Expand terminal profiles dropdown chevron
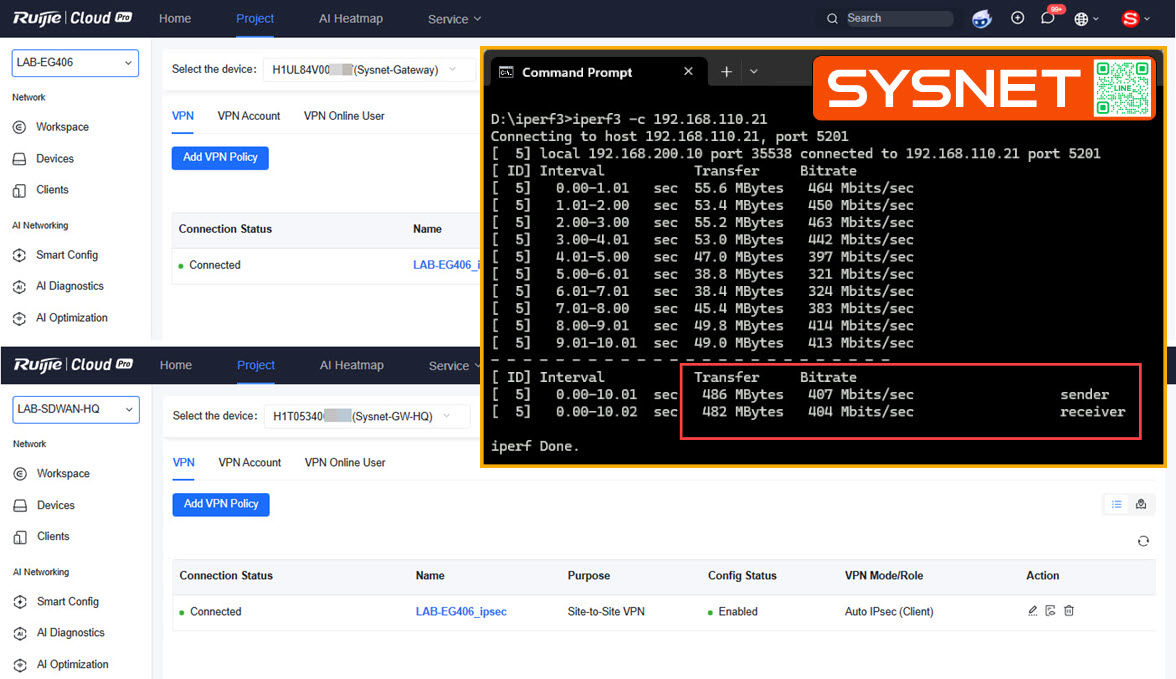Image resolution: width=1176 pixels, height=679 pixels. (x=754, y=71)
